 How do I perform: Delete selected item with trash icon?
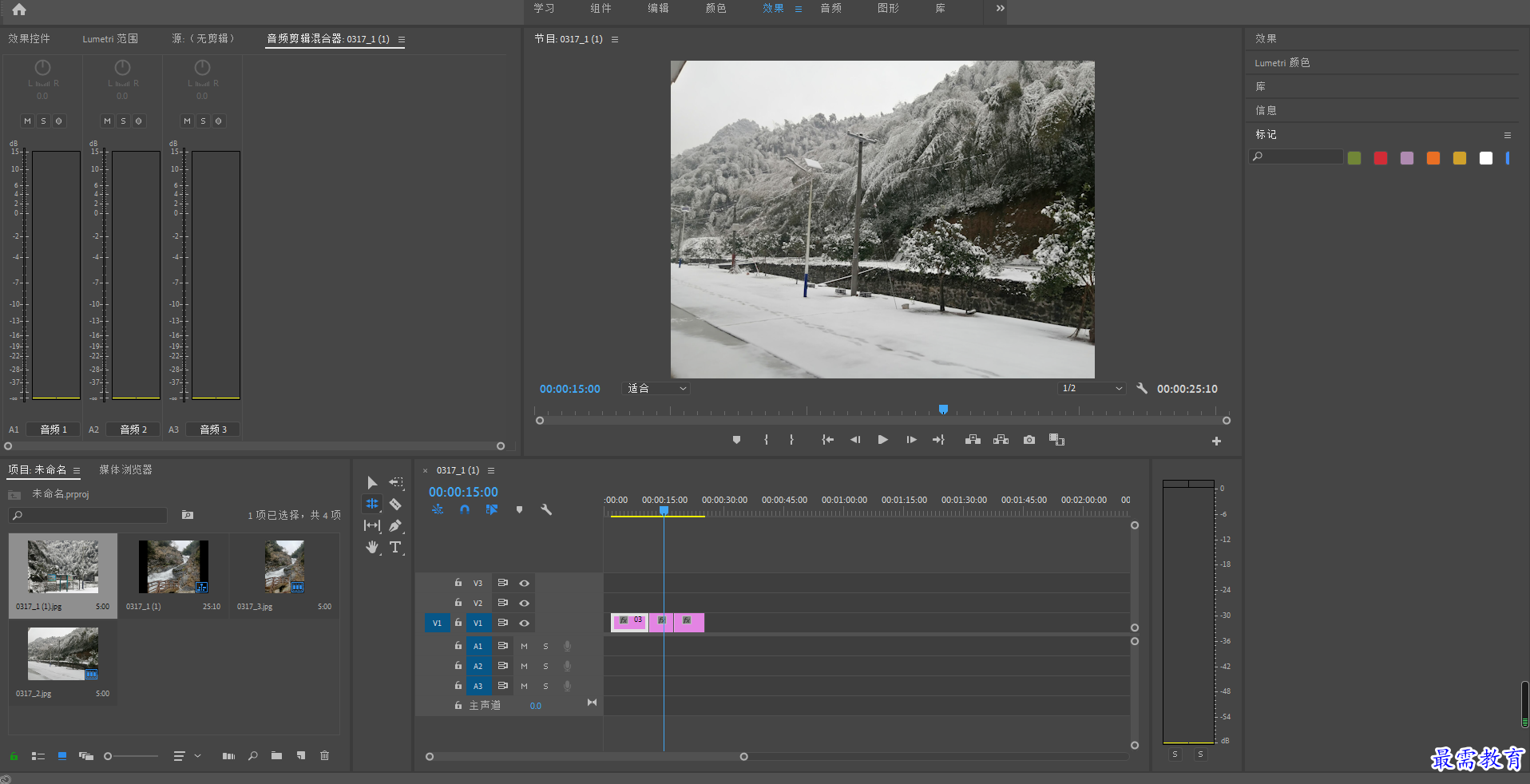click(324, 756)
